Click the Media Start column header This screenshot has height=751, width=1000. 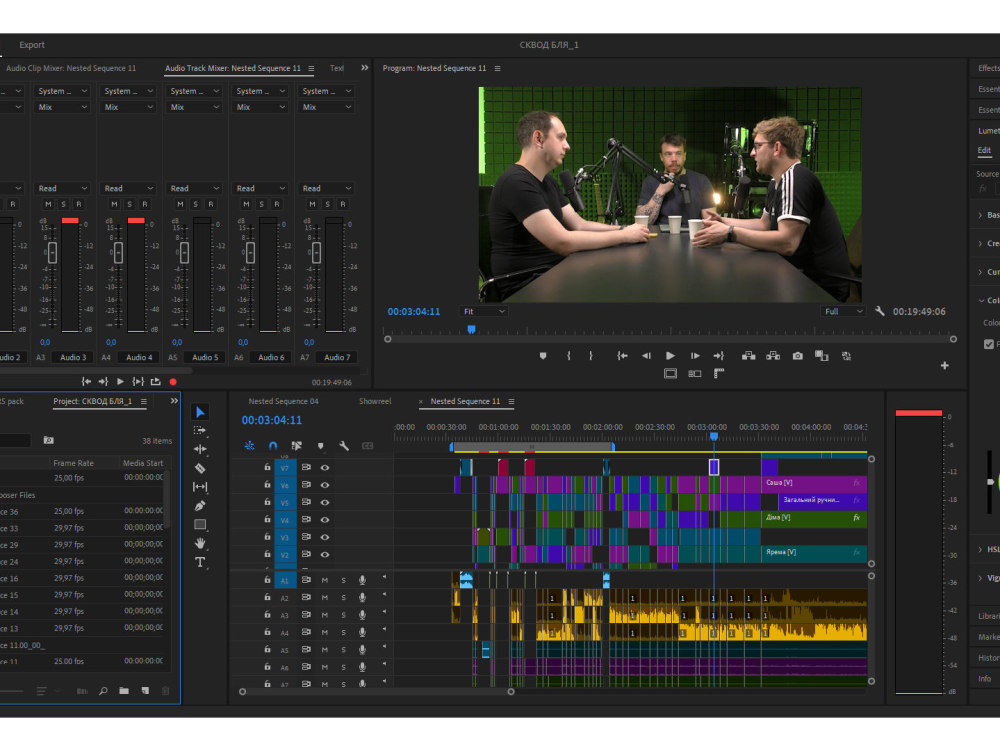point(143,463)
